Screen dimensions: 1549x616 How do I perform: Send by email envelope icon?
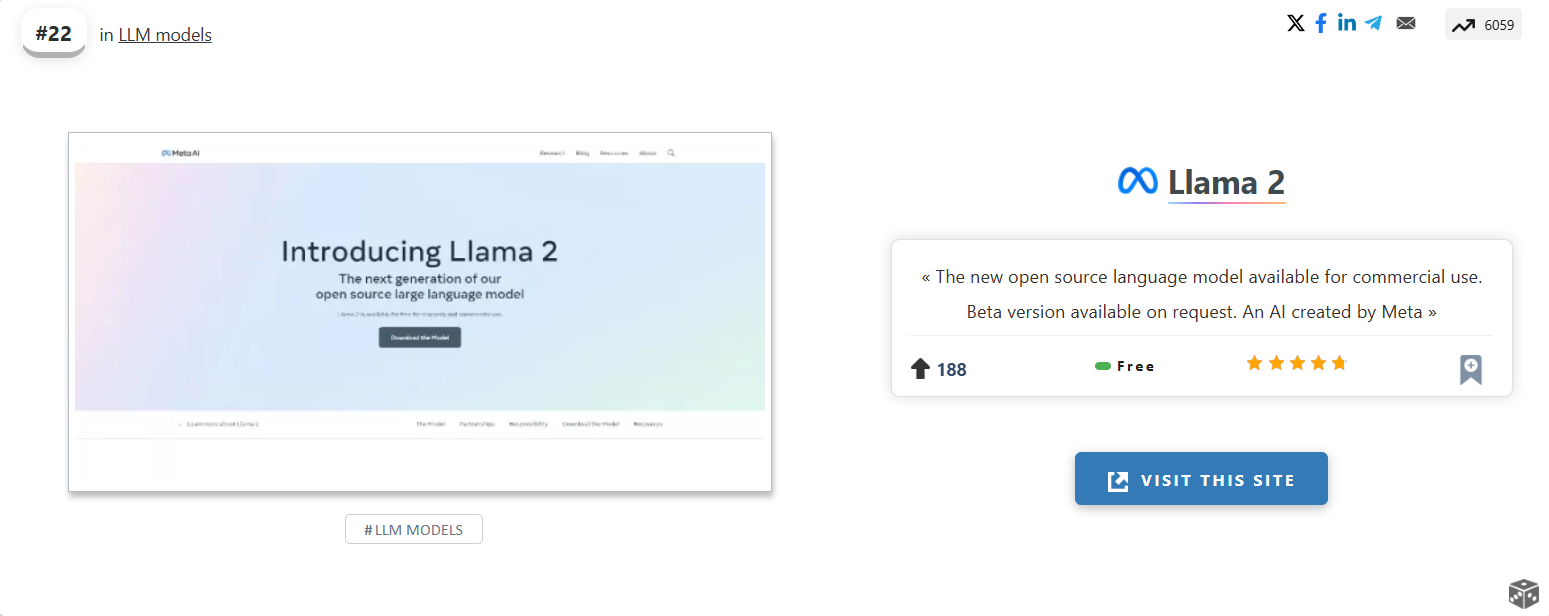pyautogui.click(x=1406, y=23)
